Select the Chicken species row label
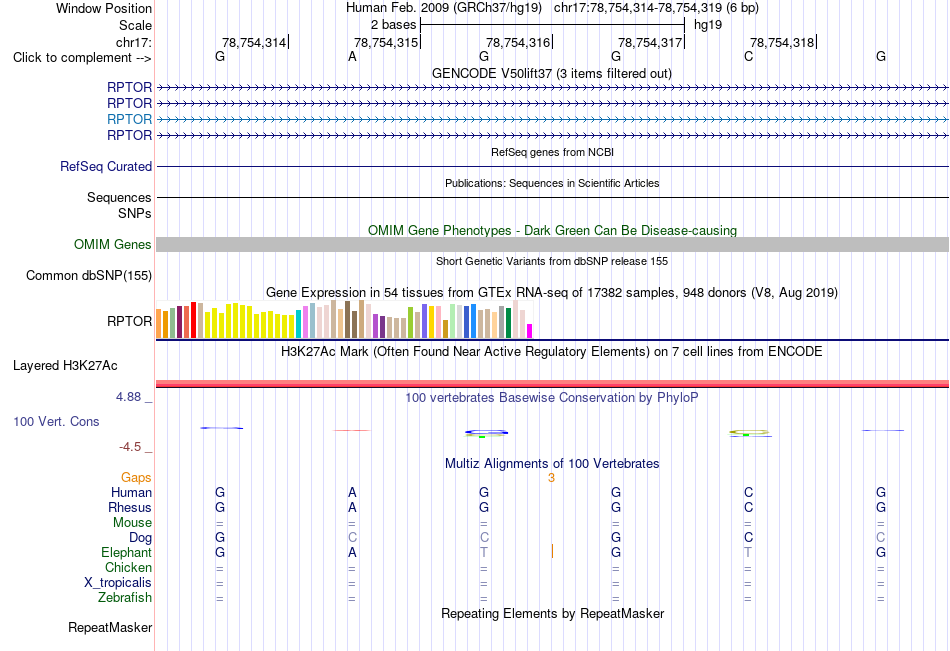 tap(128, 567)
